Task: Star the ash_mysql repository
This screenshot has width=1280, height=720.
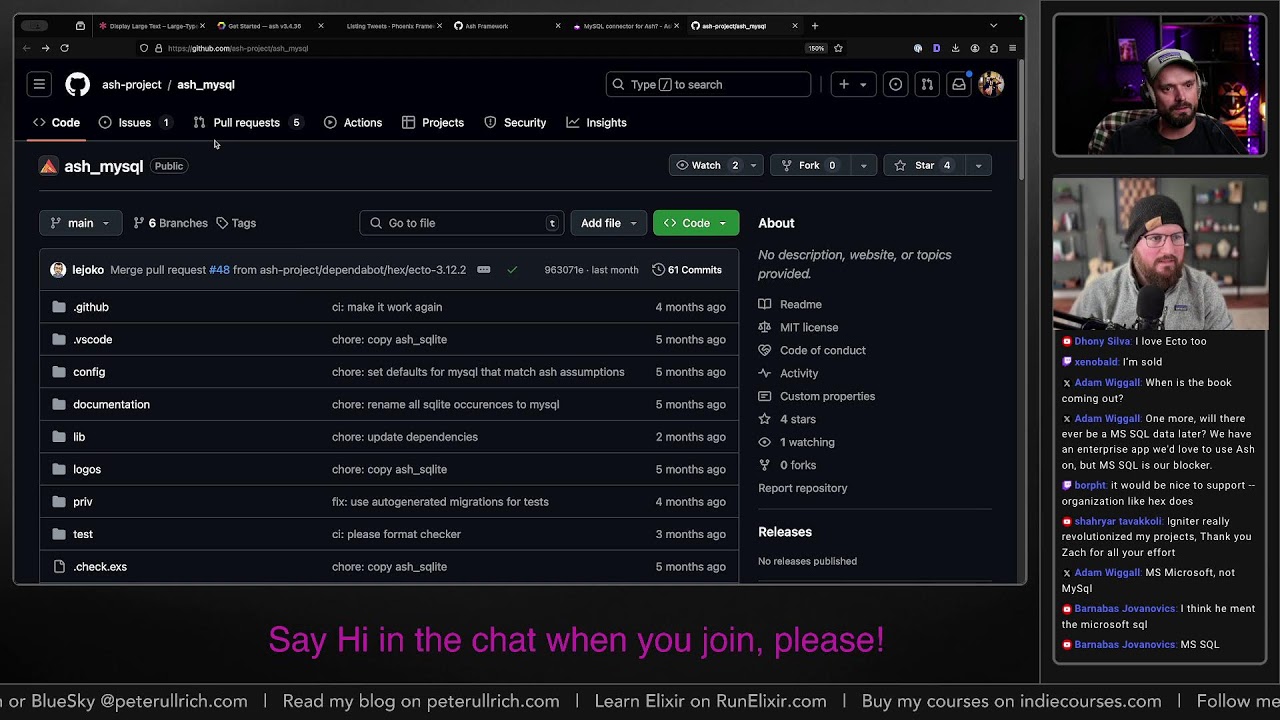Action: coord(925,166)
